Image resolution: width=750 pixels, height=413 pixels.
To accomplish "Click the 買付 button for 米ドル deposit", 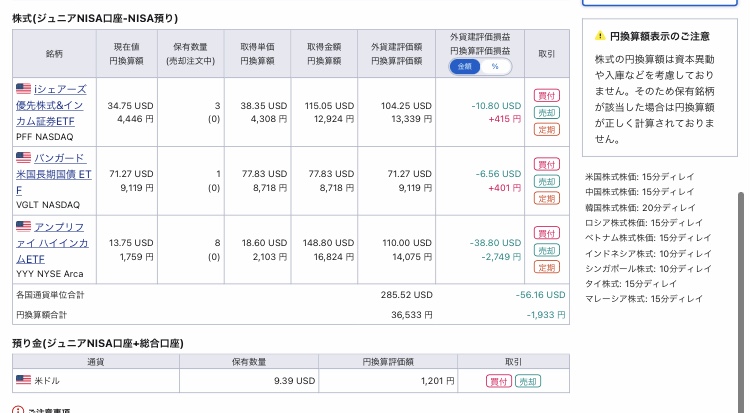I will [499, 381].
